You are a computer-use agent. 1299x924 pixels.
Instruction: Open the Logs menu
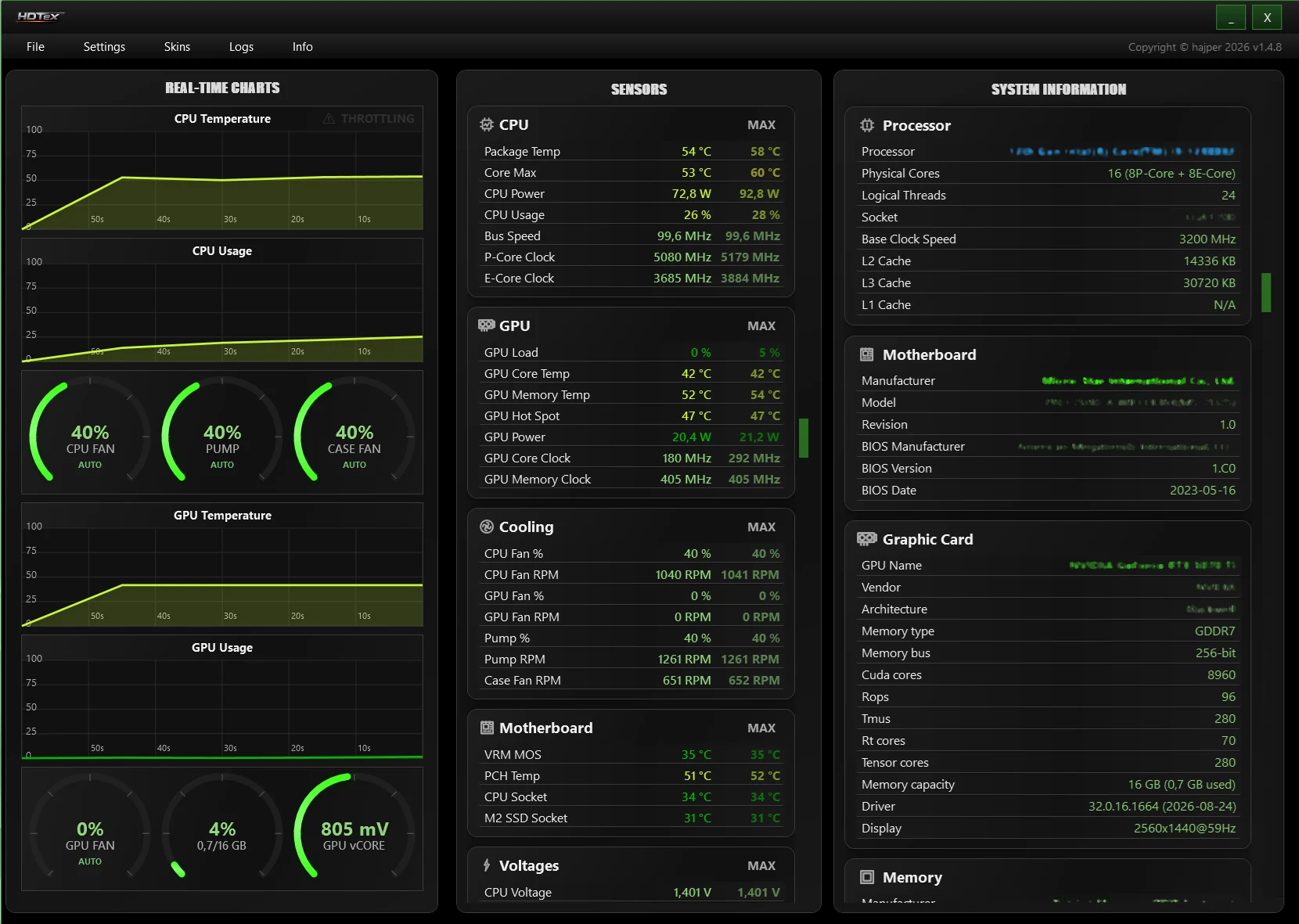[241, 47]
